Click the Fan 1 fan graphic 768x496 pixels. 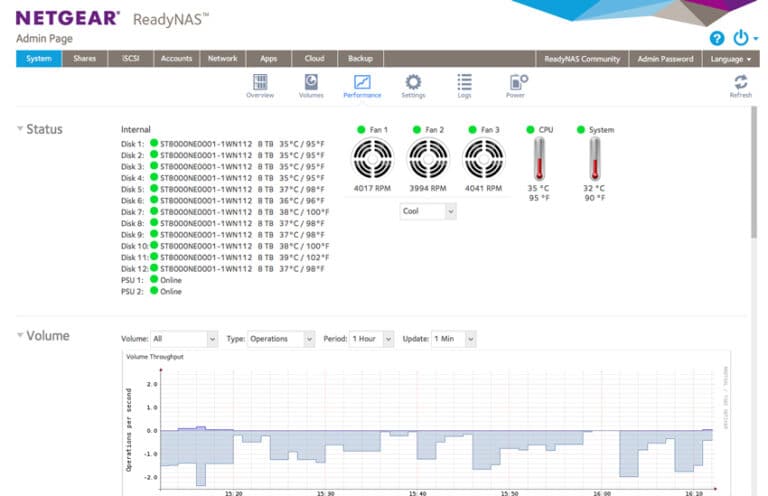click(x=372, y=159)
